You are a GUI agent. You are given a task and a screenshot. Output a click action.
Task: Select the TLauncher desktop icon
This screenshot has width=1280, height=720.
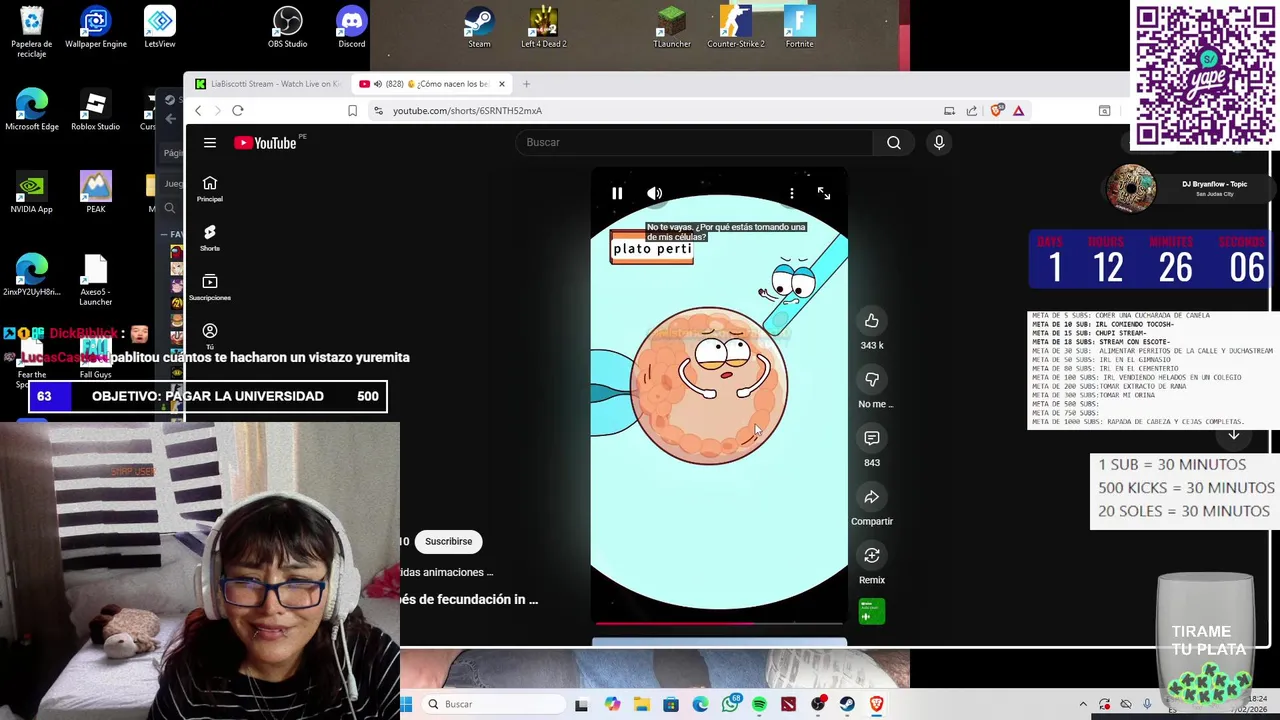click(x=672, y=28)
